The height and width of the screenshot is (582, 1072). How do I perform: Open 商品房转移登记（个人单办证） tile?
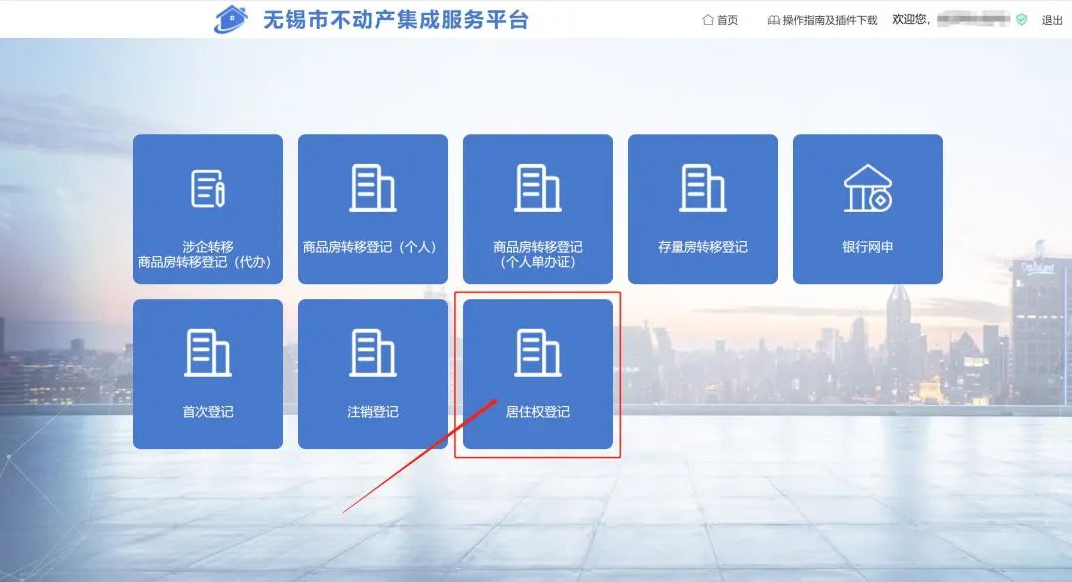pos(538,209)
